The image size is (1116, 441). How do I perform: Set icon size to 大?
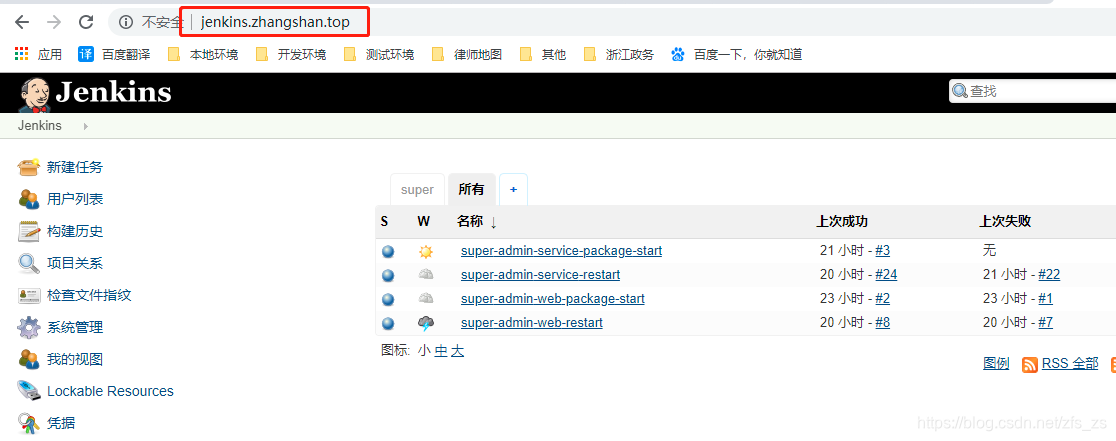[x=457, y=351]
